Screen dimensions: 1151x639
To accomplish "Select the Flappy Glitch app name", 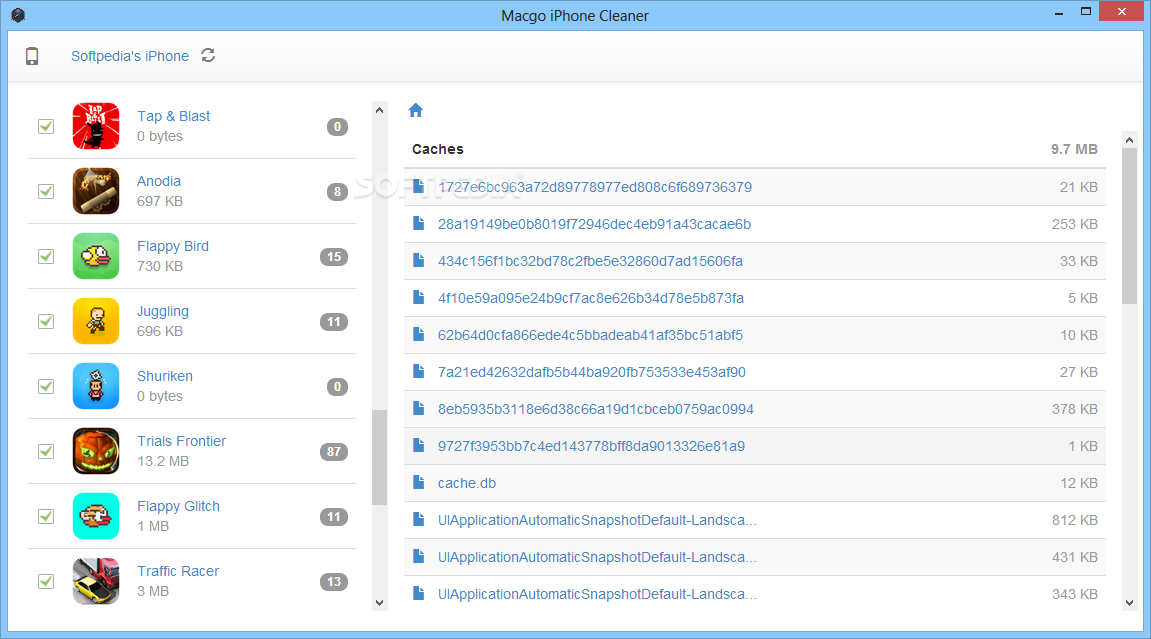I will [x=178, y=506].
